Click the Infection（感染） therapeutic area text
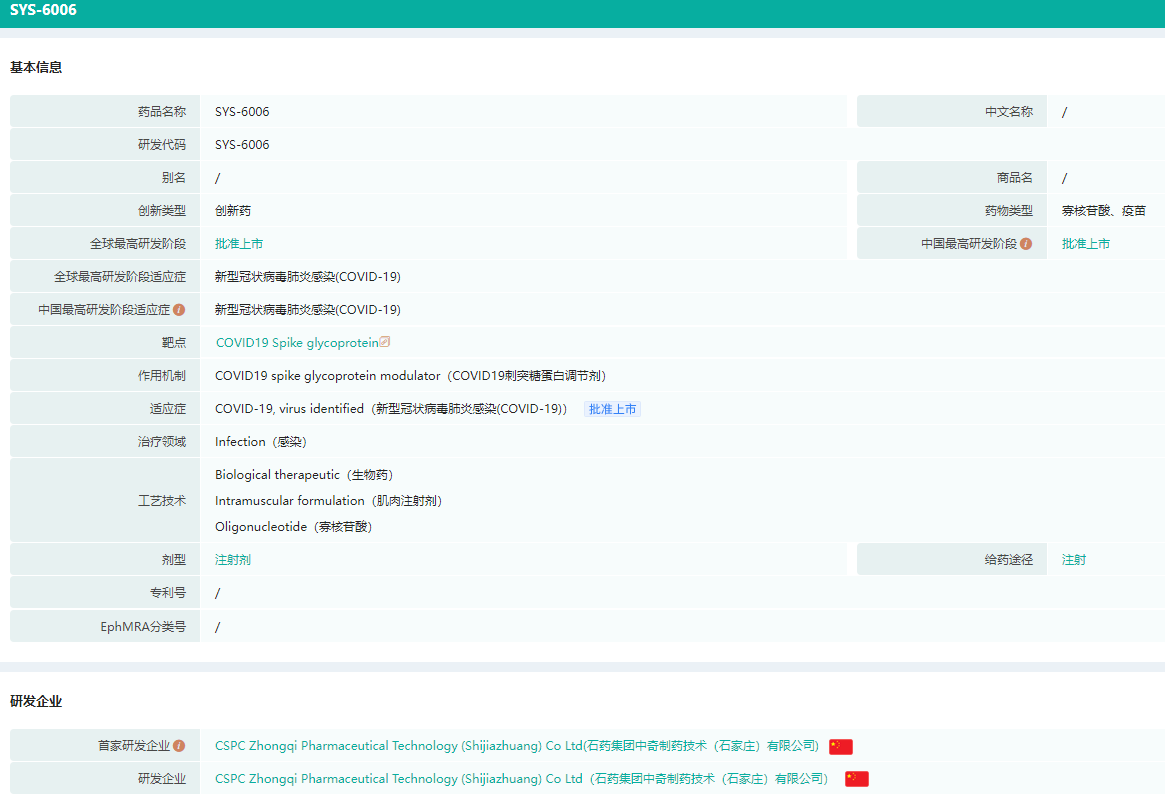This screenshot has height=798, width=1165. click(261, 442)
